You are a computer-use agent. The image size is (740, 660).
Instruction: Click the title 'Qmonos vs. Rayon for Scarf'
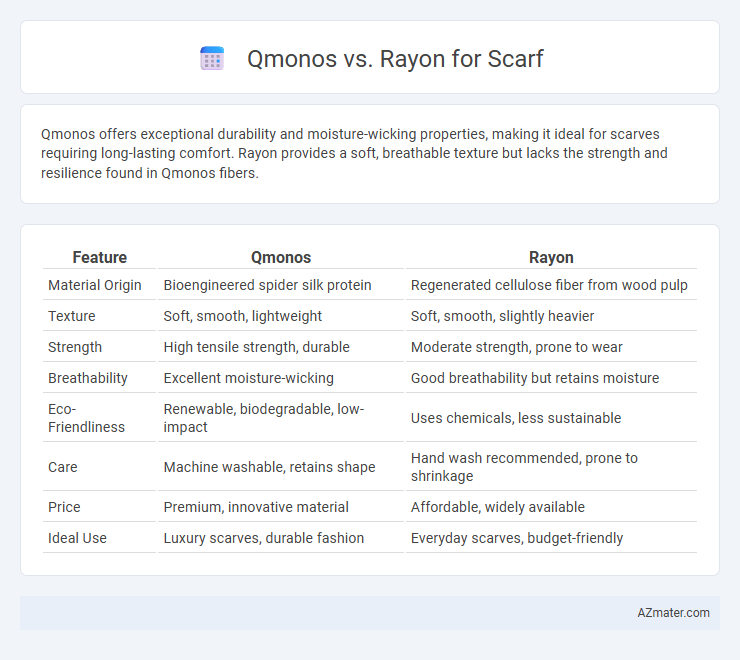pos(395,59)
